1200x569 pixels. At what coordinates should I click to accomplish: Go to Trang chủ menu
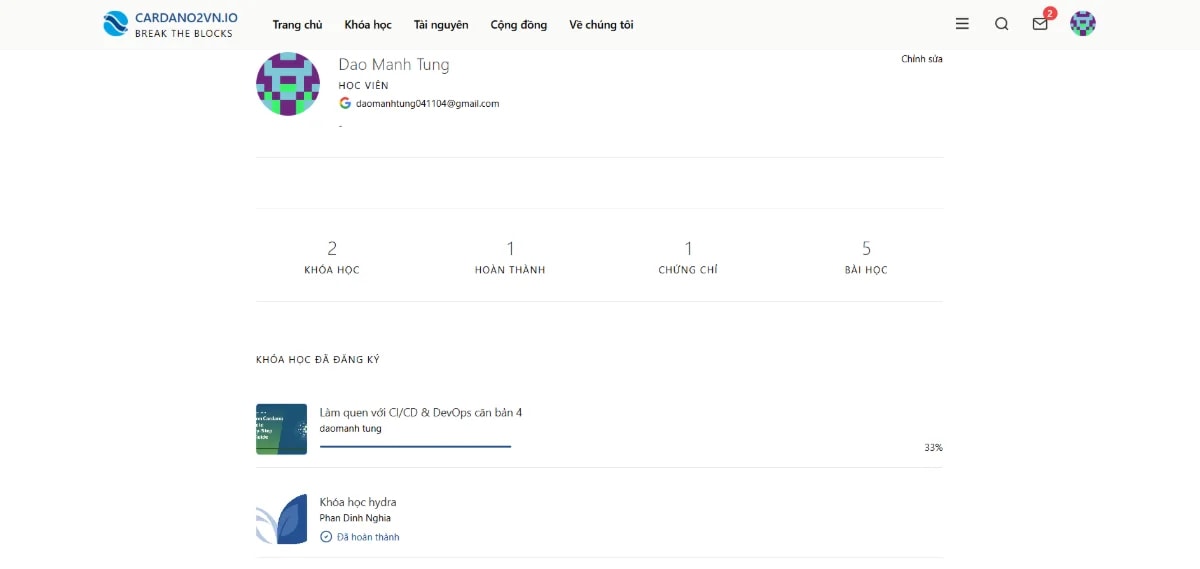click(x=297, y=25)
